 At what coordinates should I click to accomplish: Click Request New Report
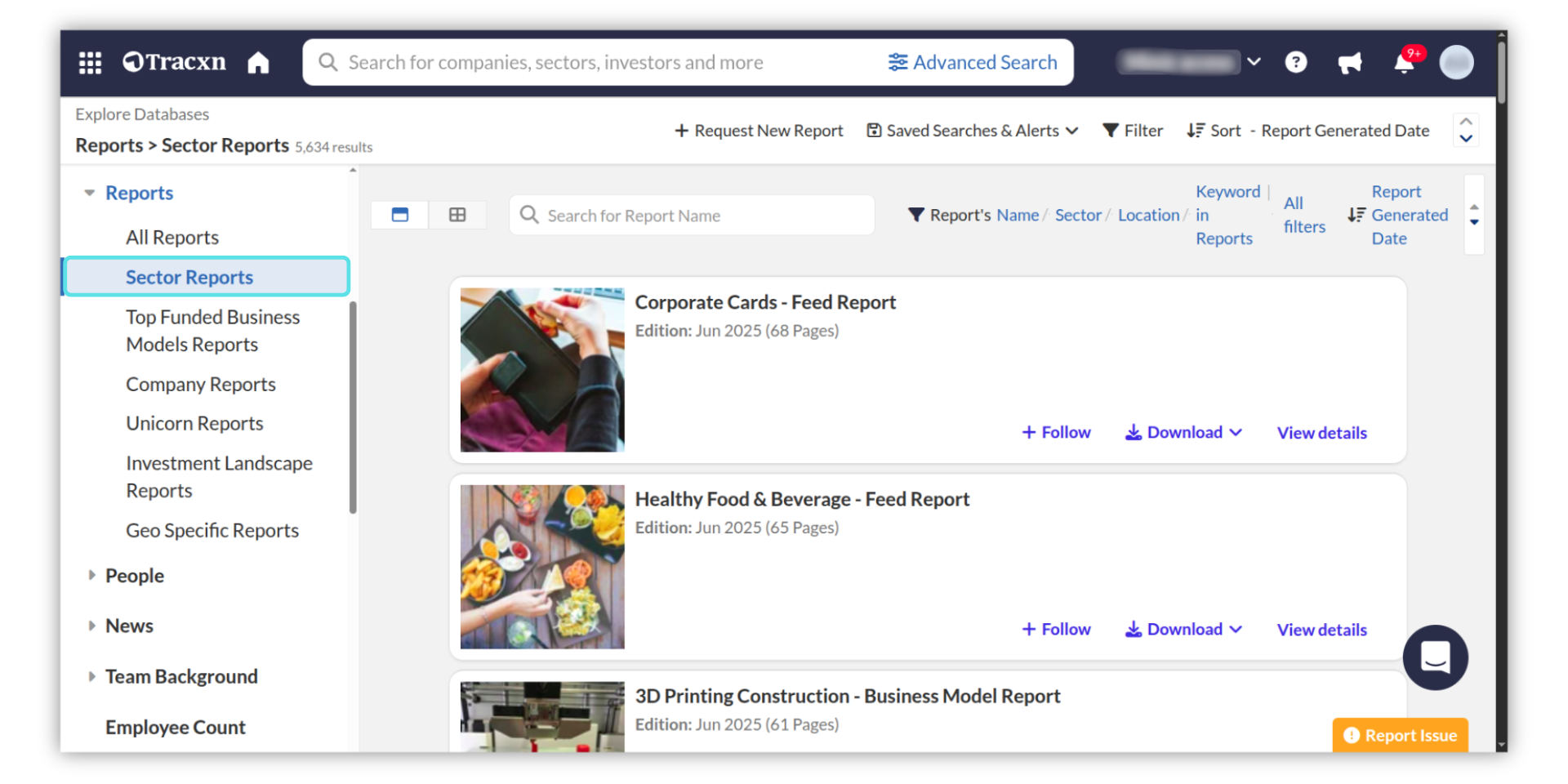coord(759,131)
